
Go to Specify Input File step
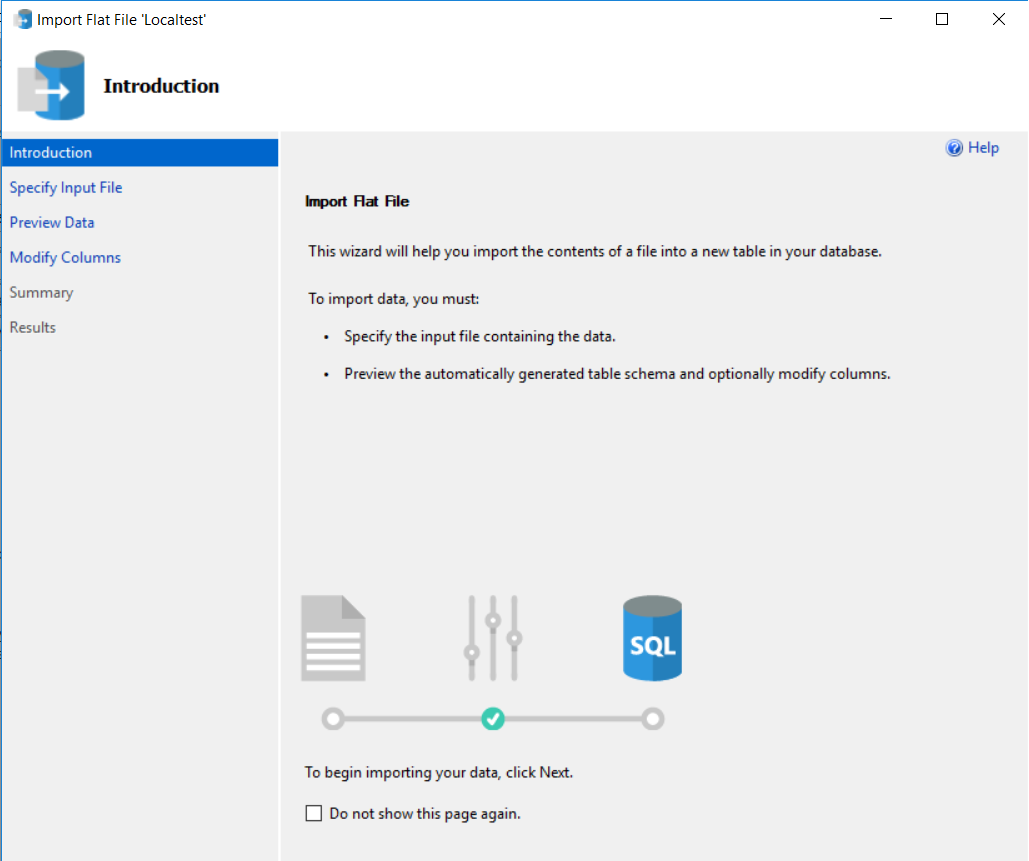pyautogui.click(x=66, y=188)
